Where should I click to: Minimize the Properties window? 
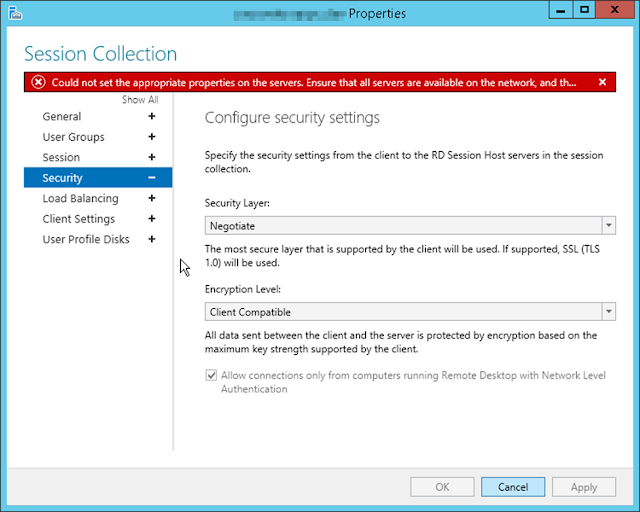click(x=561, y=10)
